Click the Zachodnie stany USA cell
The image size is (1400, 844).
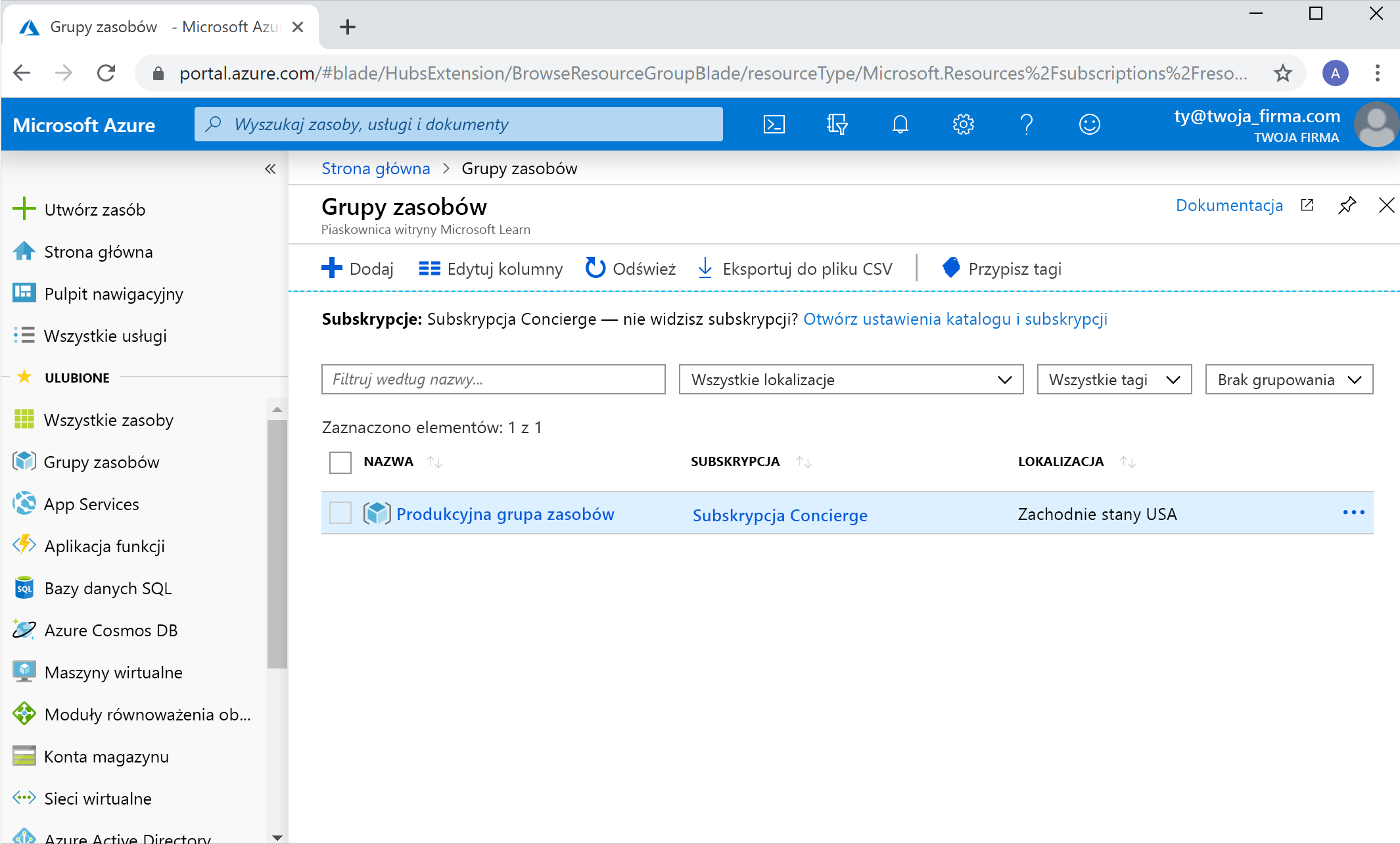[1097, 514]
